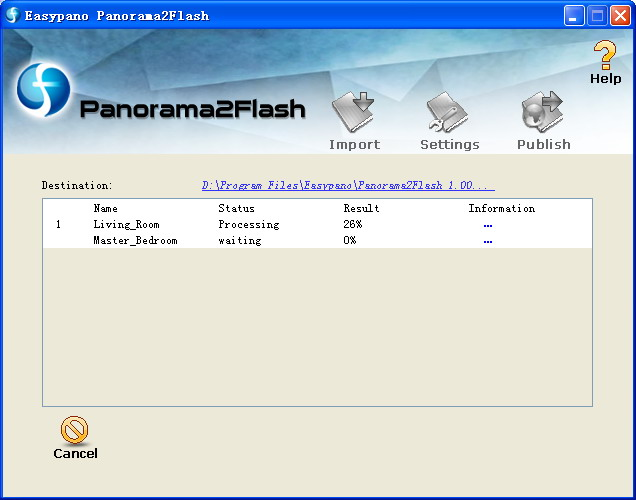The width and height of the screenshot is (636, 500).
Task: Cancel the processing with Cancel icon
Action: (x=74, y=429)
